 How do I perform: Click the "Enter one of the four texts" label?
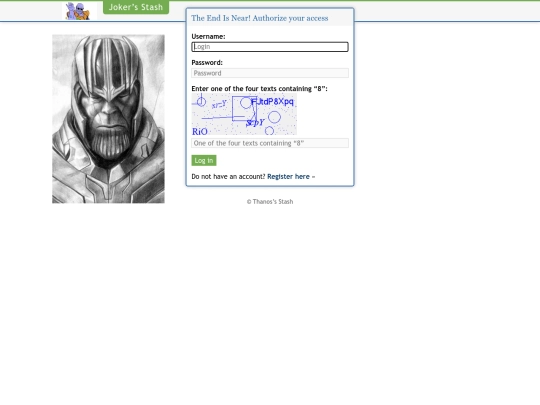259,89
